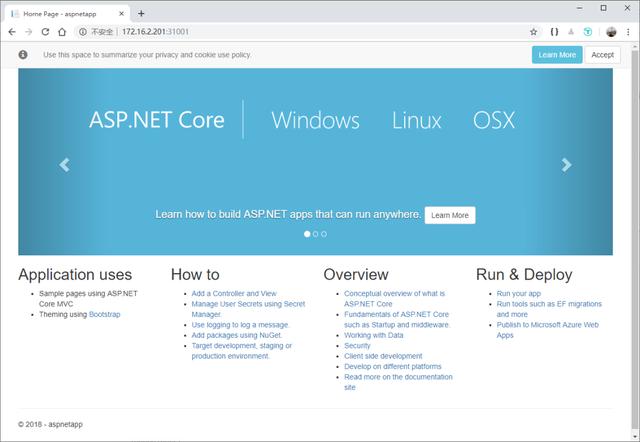Select the first carousel indicator dot
640x442 pixels.
pos(307,234)
